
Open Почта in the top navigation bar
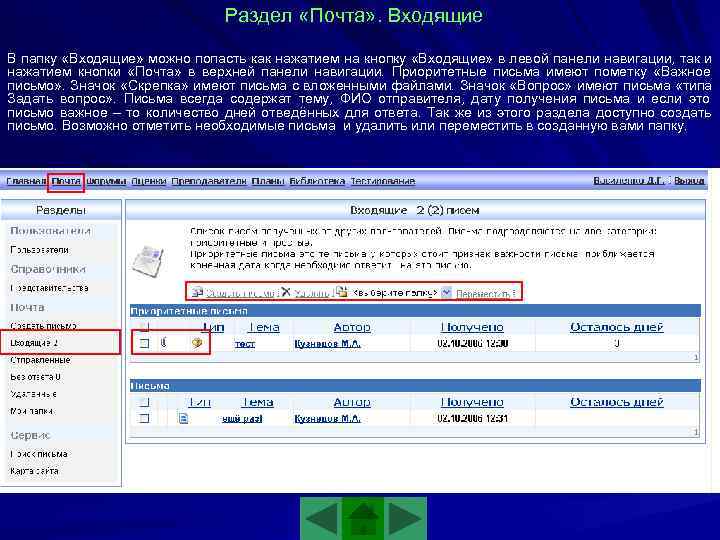66,181
